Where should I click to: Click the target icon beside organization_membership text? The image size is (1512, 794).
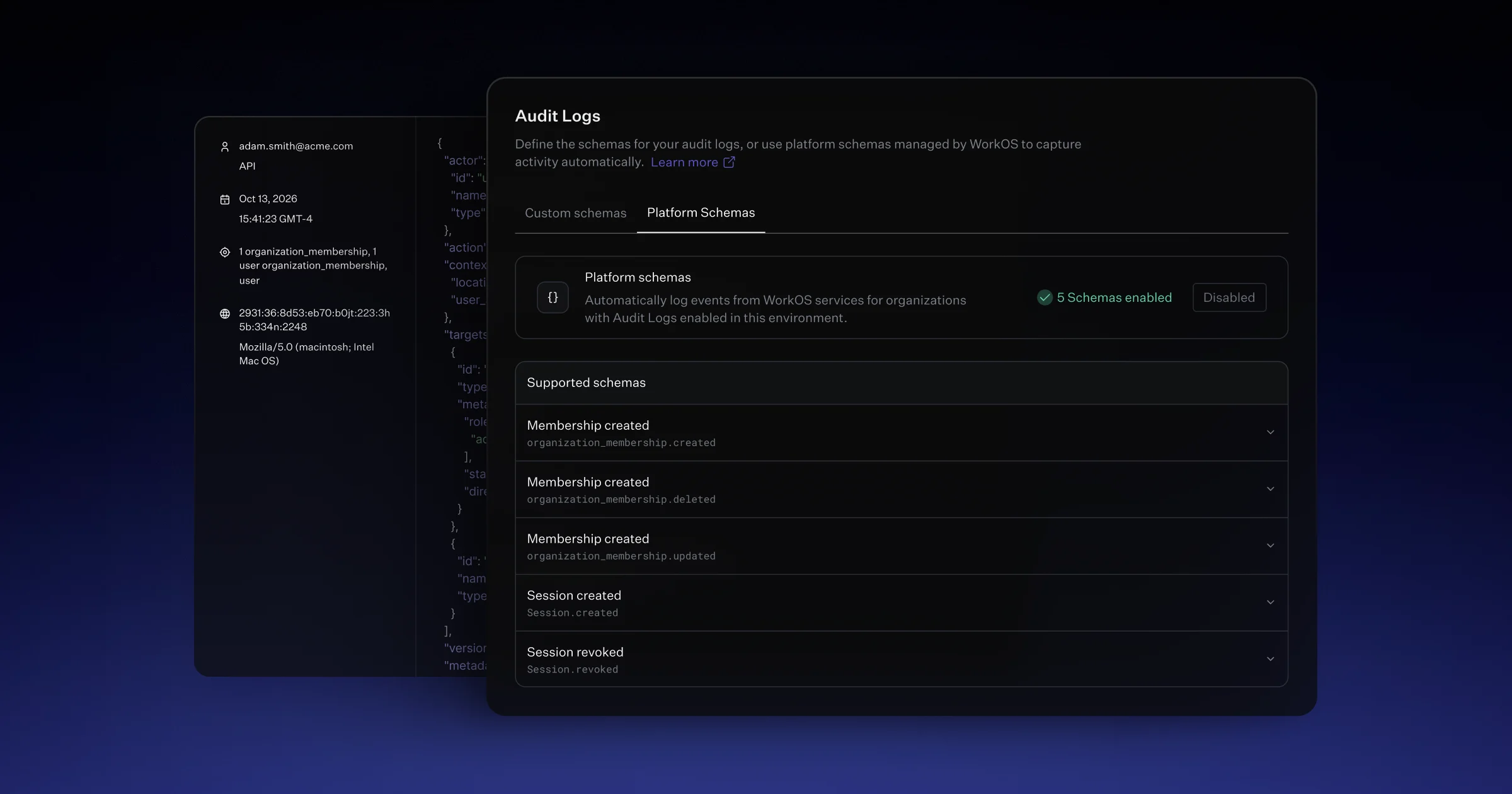(x=224, y=252)
